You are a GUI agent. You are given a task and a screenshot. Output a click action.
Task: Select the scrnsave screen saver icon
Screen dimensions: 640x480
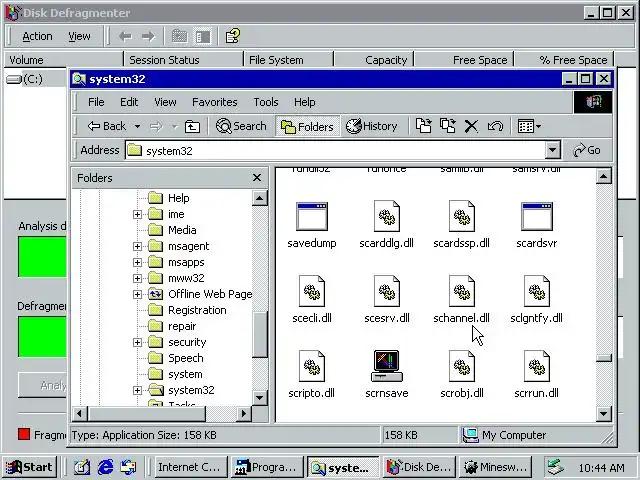click(x=387, y=366)
